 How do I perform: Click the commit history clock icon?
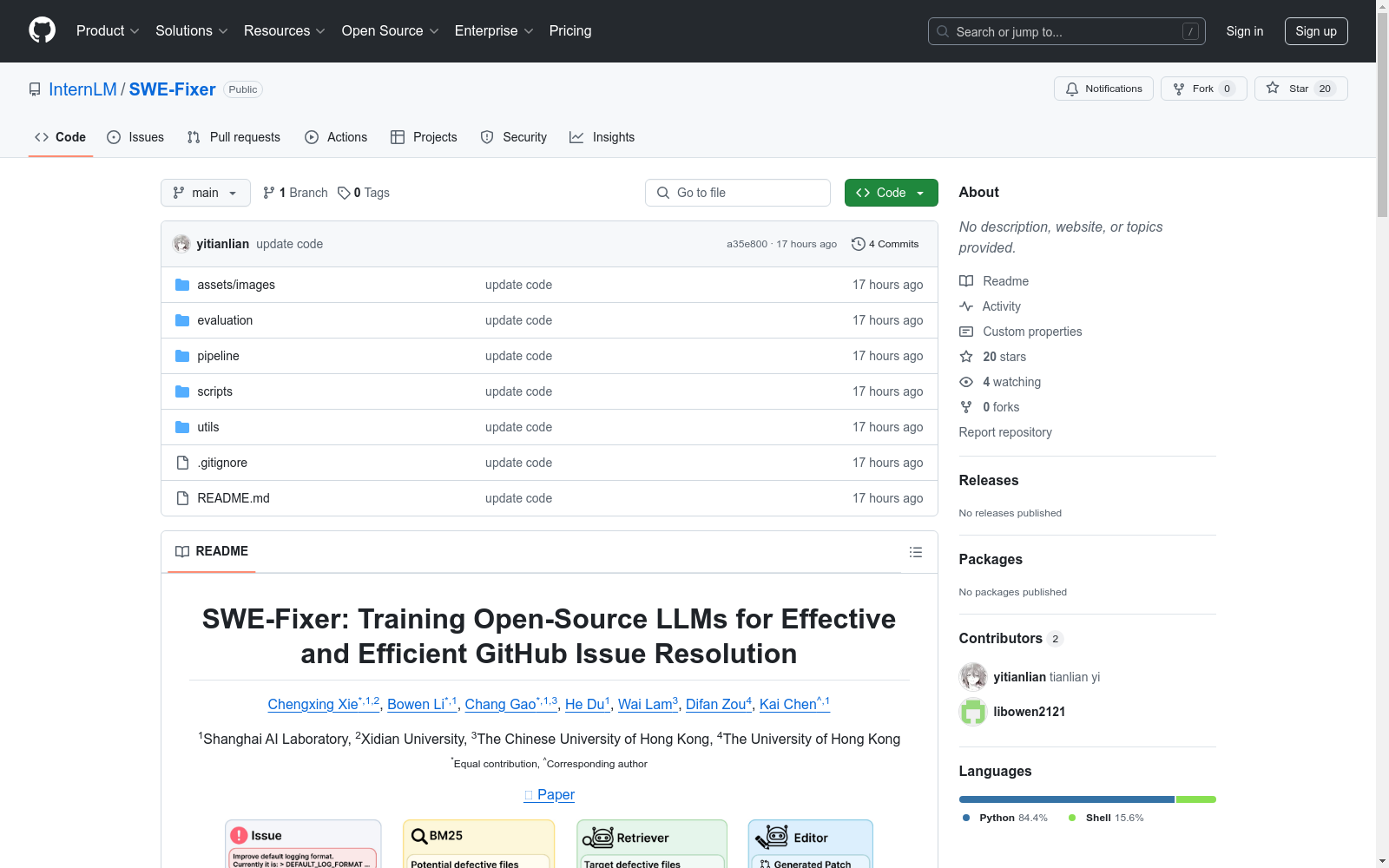pos(859,244)
